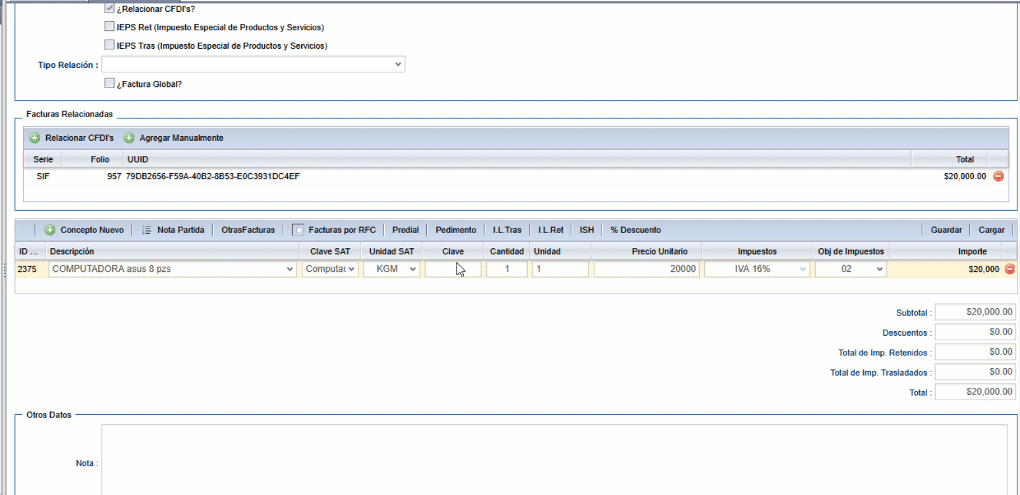Open the Pedimento toolbar option
Viewport: 1020px width, 495px height.
(x=455, y=230)
